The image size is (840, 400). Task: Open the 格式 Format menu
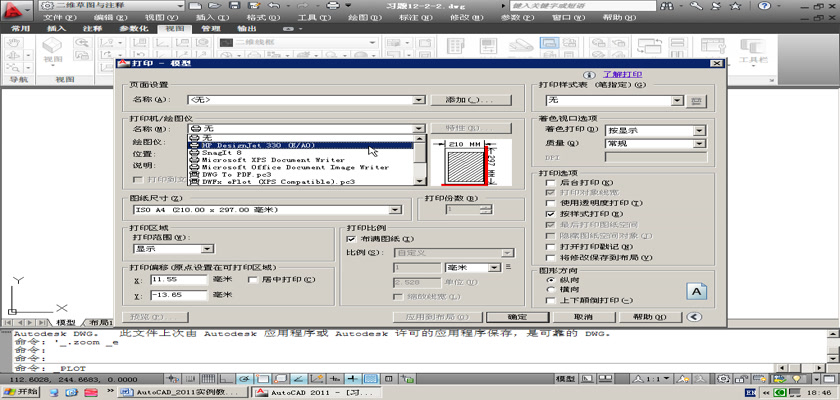(263, 17)
